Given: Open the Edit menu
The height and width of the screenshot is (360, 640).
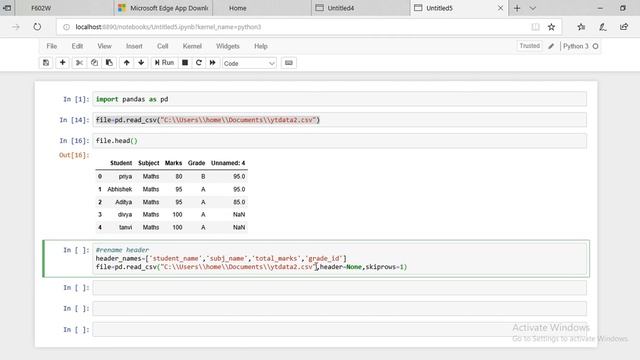Looking at the screenshot, I should [77, 46].
